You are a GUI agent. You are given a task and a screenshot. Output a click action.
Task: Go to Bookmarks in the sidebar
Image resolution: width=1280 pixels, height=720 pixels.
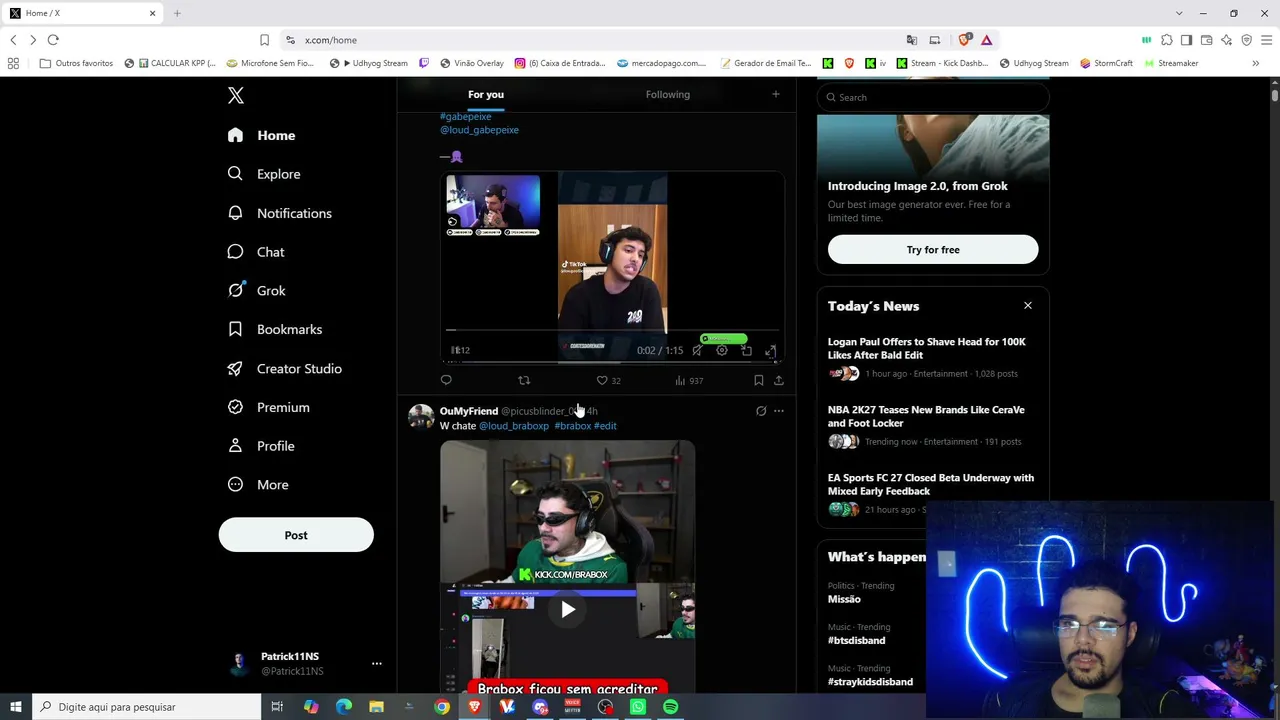click(275, 329)
